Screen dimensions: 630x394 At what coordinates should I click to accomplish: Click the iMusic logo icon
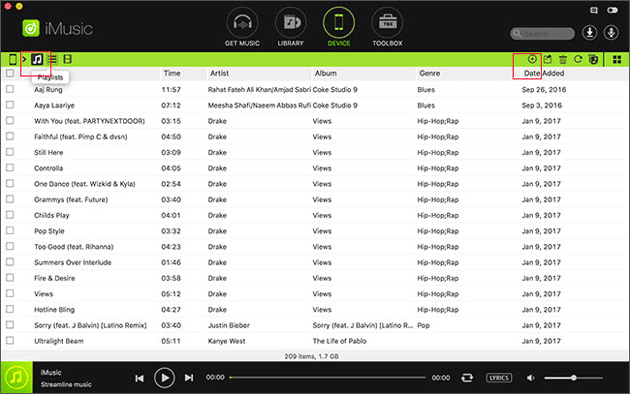click(x=31, y=28)
